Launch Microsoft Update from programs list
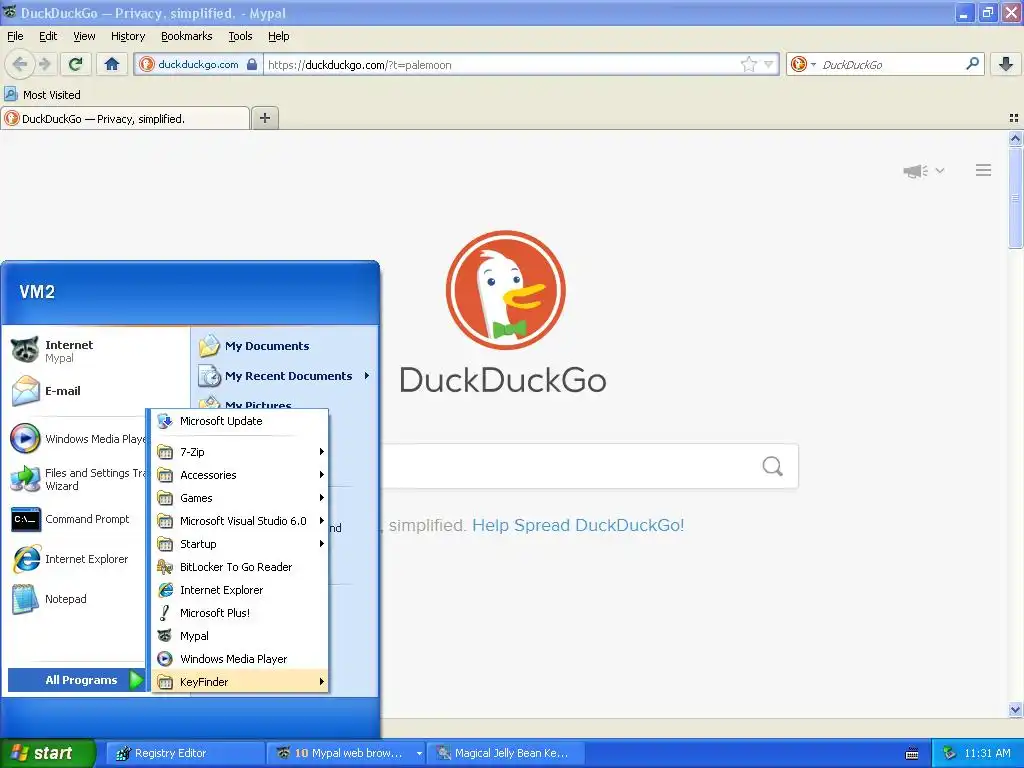This screenshot has height=768, width=1024. coord(240,421)
